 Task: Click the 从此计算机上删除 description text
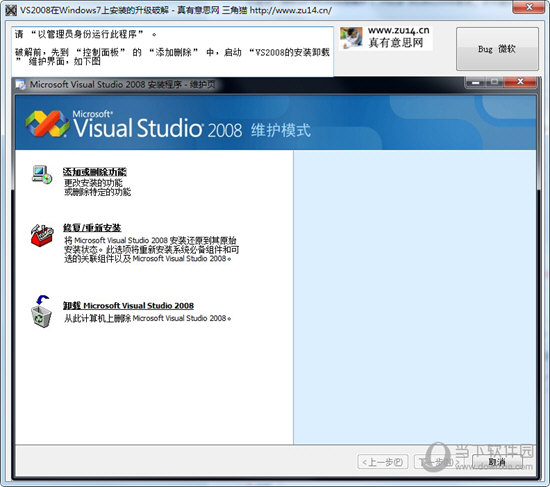pyautogui.click(x=147, y=318)
